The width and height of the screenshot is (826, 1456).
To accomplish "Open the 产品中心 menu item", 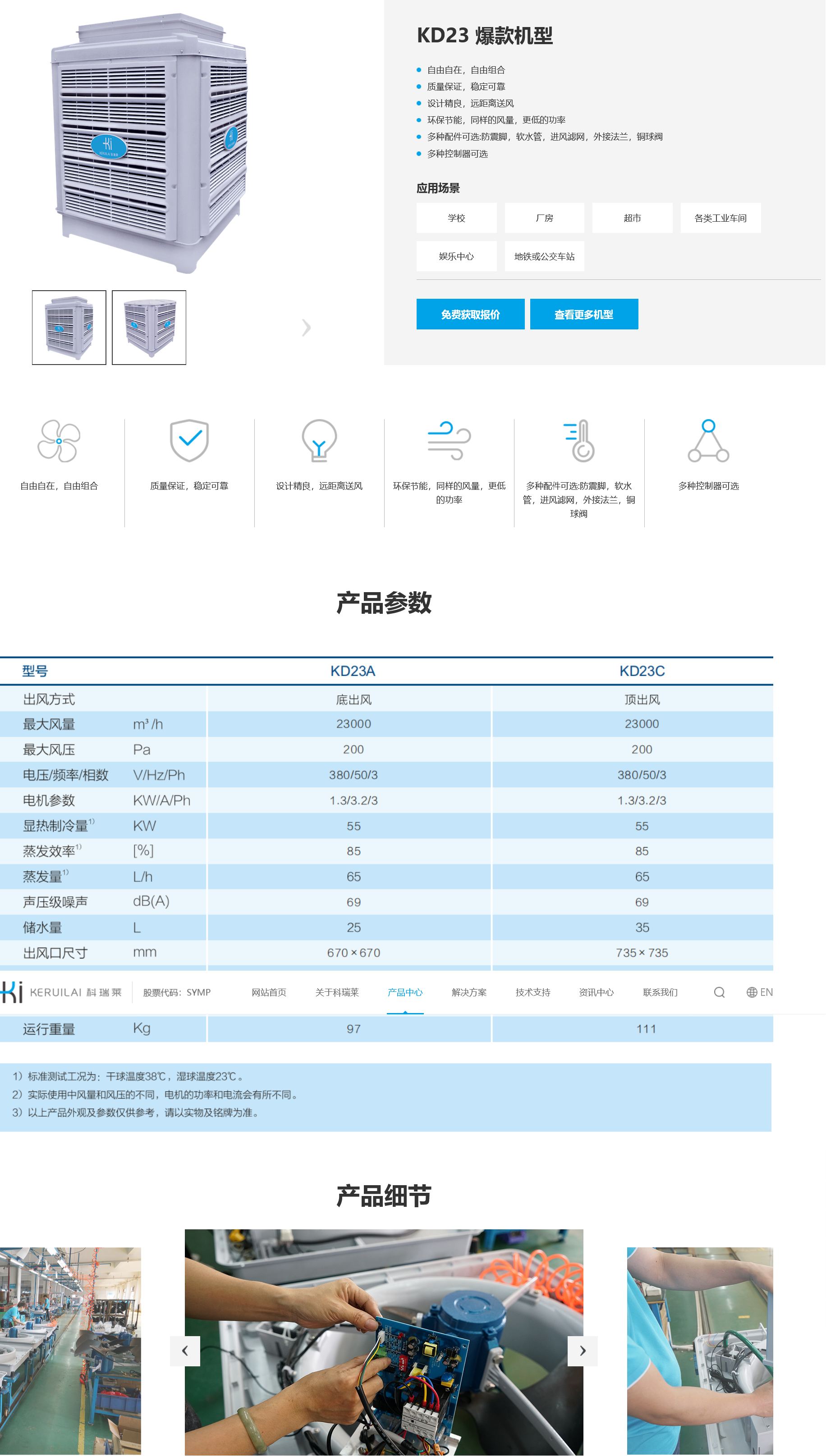I will coord(404,992).
